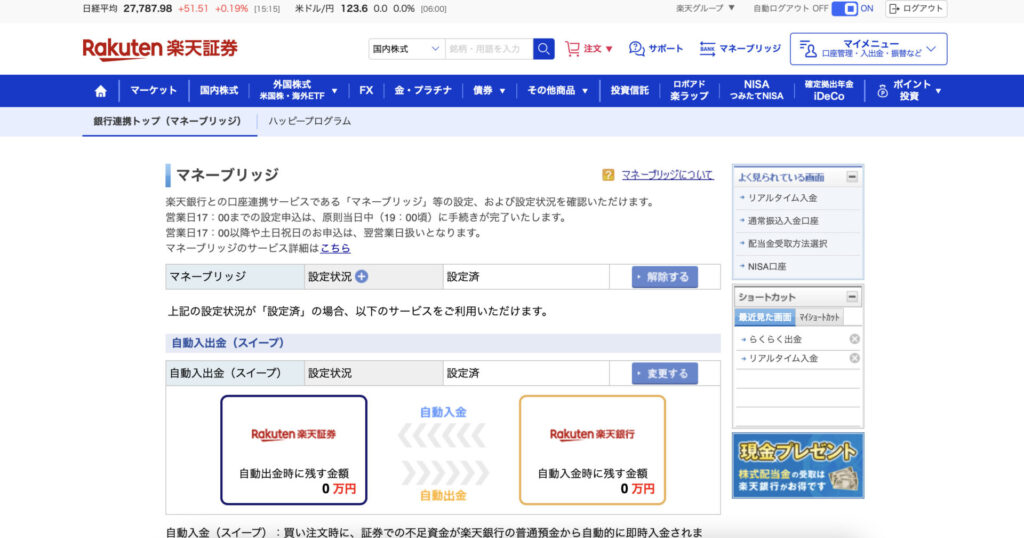Open マネーブリッジ bank link in header

(x=740, y=49)
